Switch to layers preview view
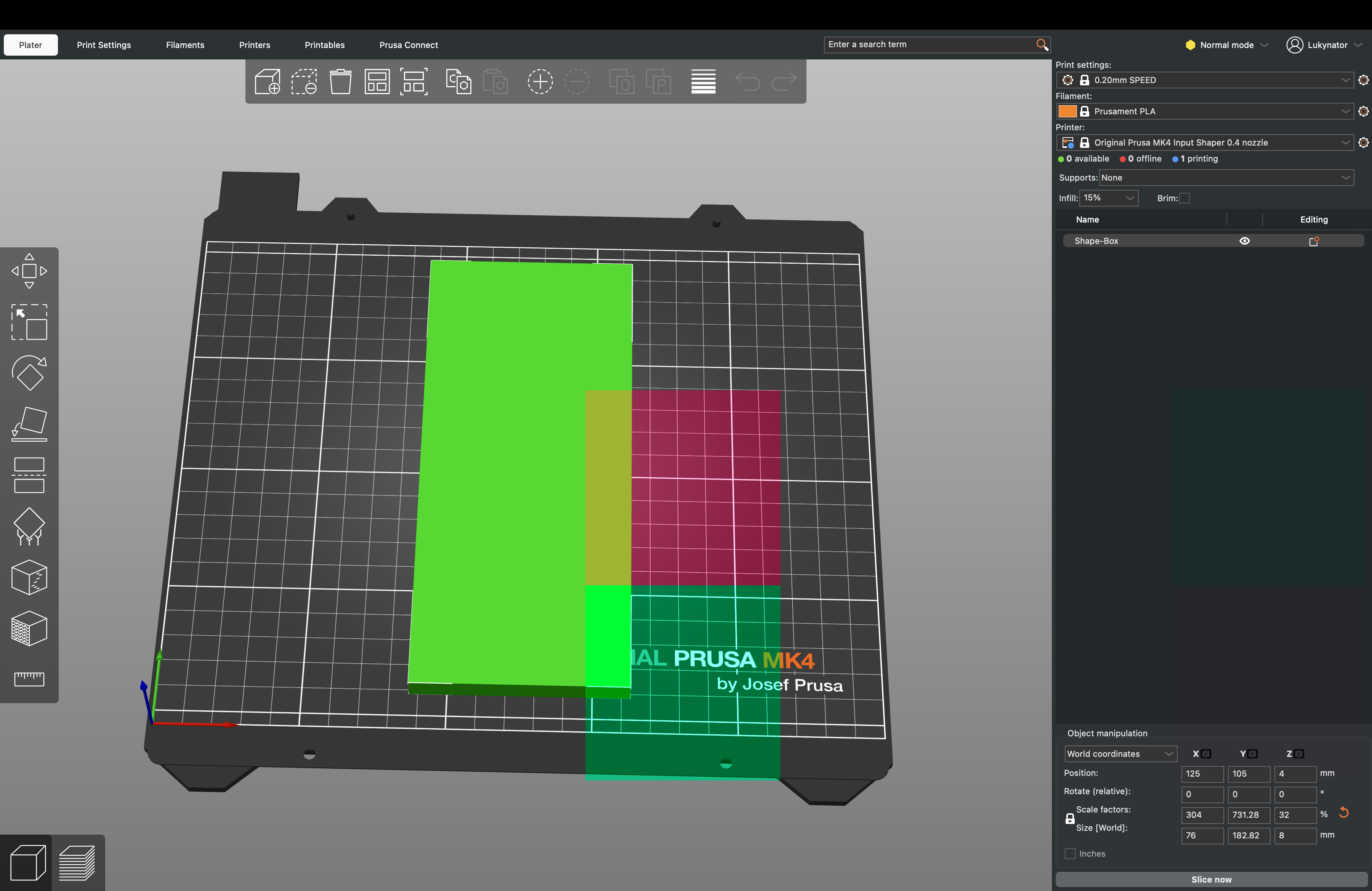1372x891 pixels. point(78,863)
